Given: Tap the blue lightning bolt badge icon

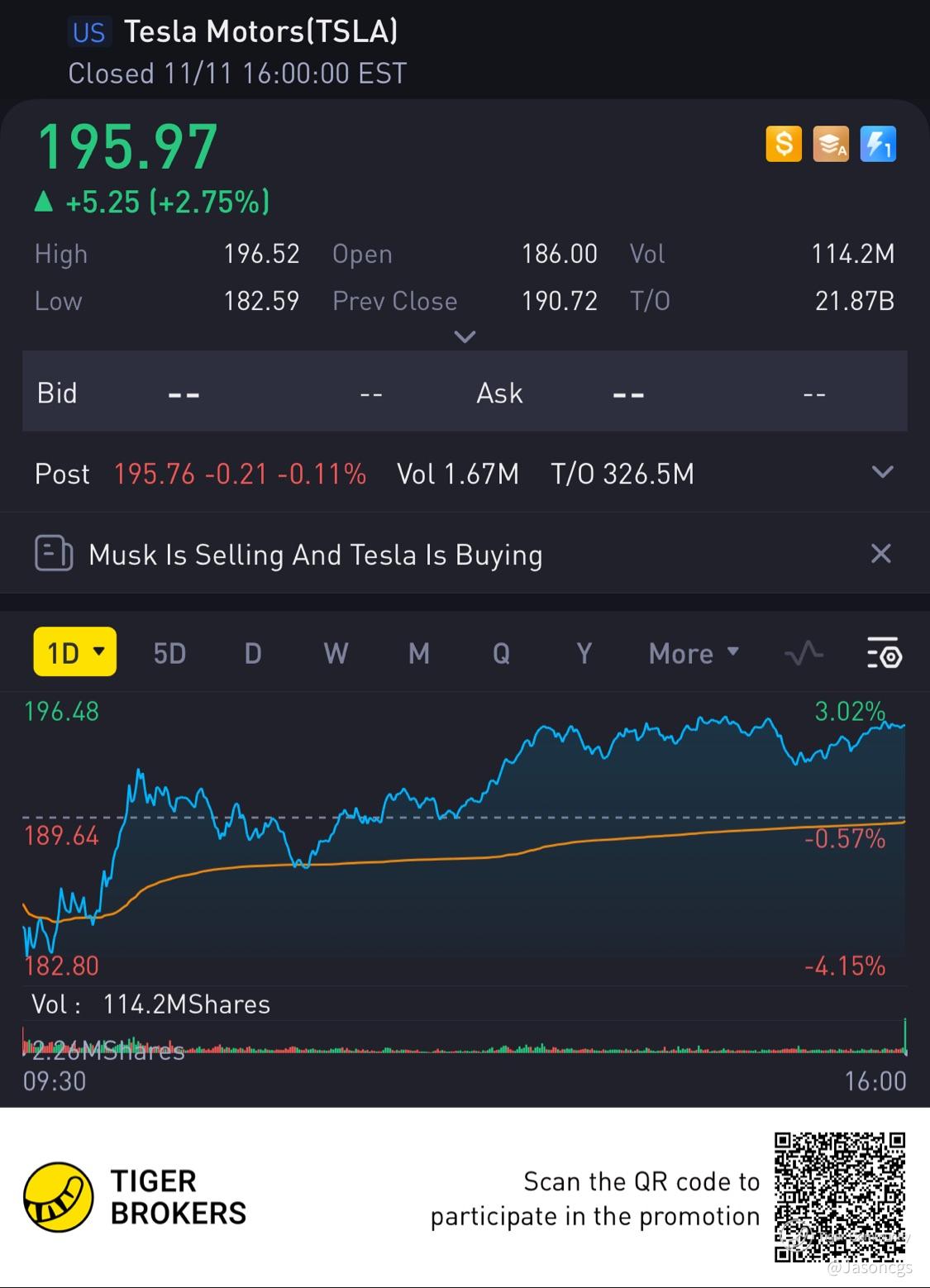Looking at the screenshot, I should click(x=878, y=144).
